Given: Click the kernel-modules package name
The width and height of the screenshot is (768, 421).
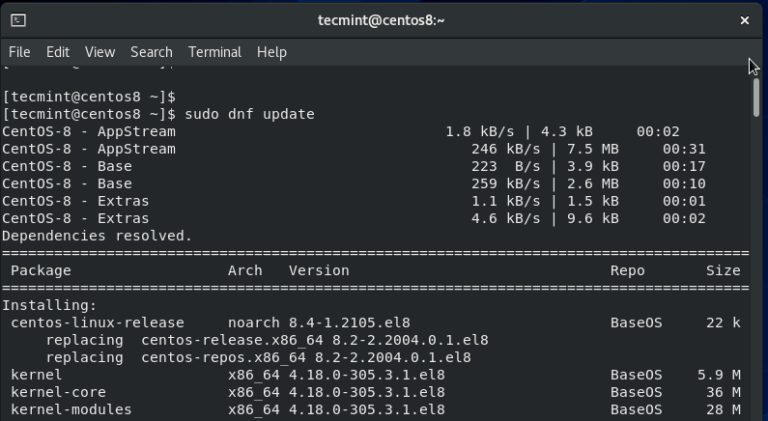Looking at the screenshot, I should click(71, 409).
